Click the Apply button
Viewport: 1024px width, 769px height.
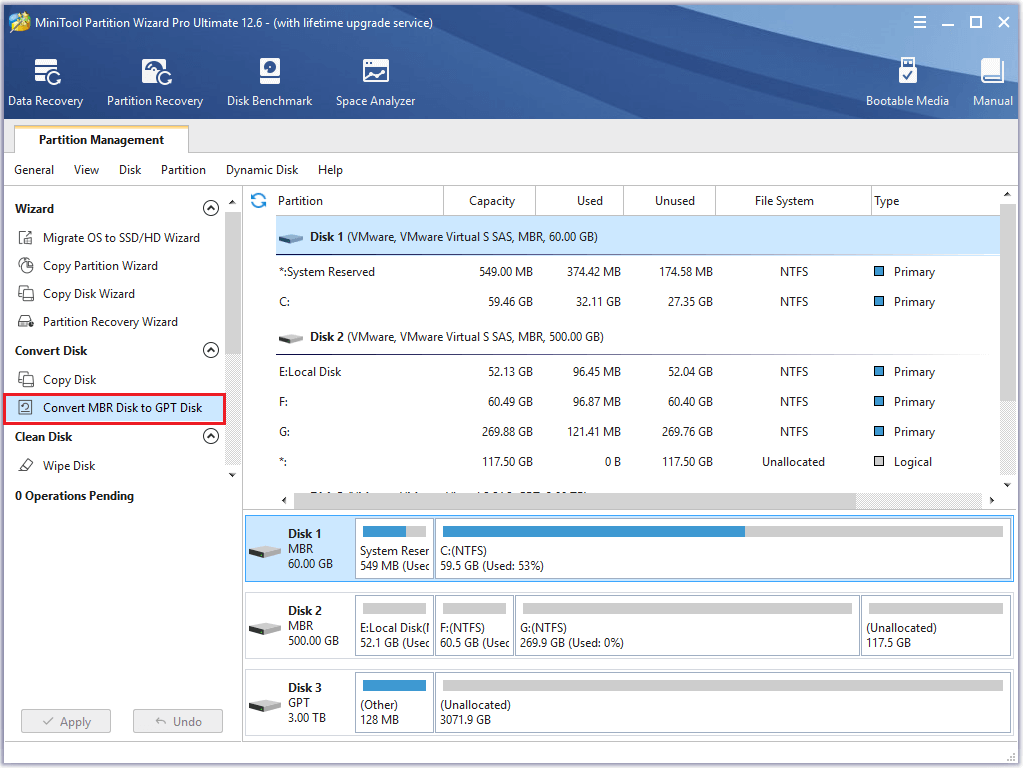click(66, 721)
